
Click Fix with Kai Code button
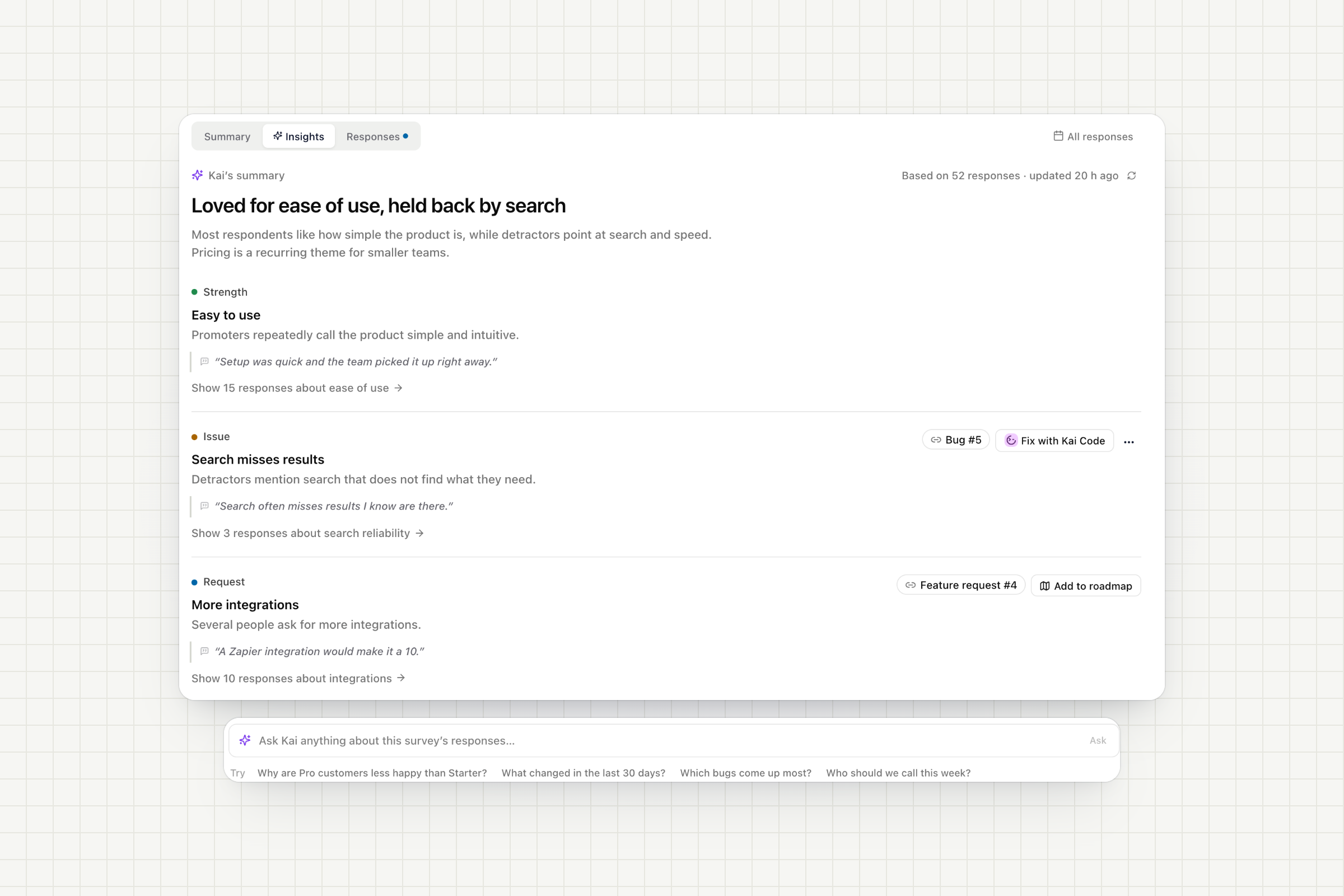coord(1054,441)
